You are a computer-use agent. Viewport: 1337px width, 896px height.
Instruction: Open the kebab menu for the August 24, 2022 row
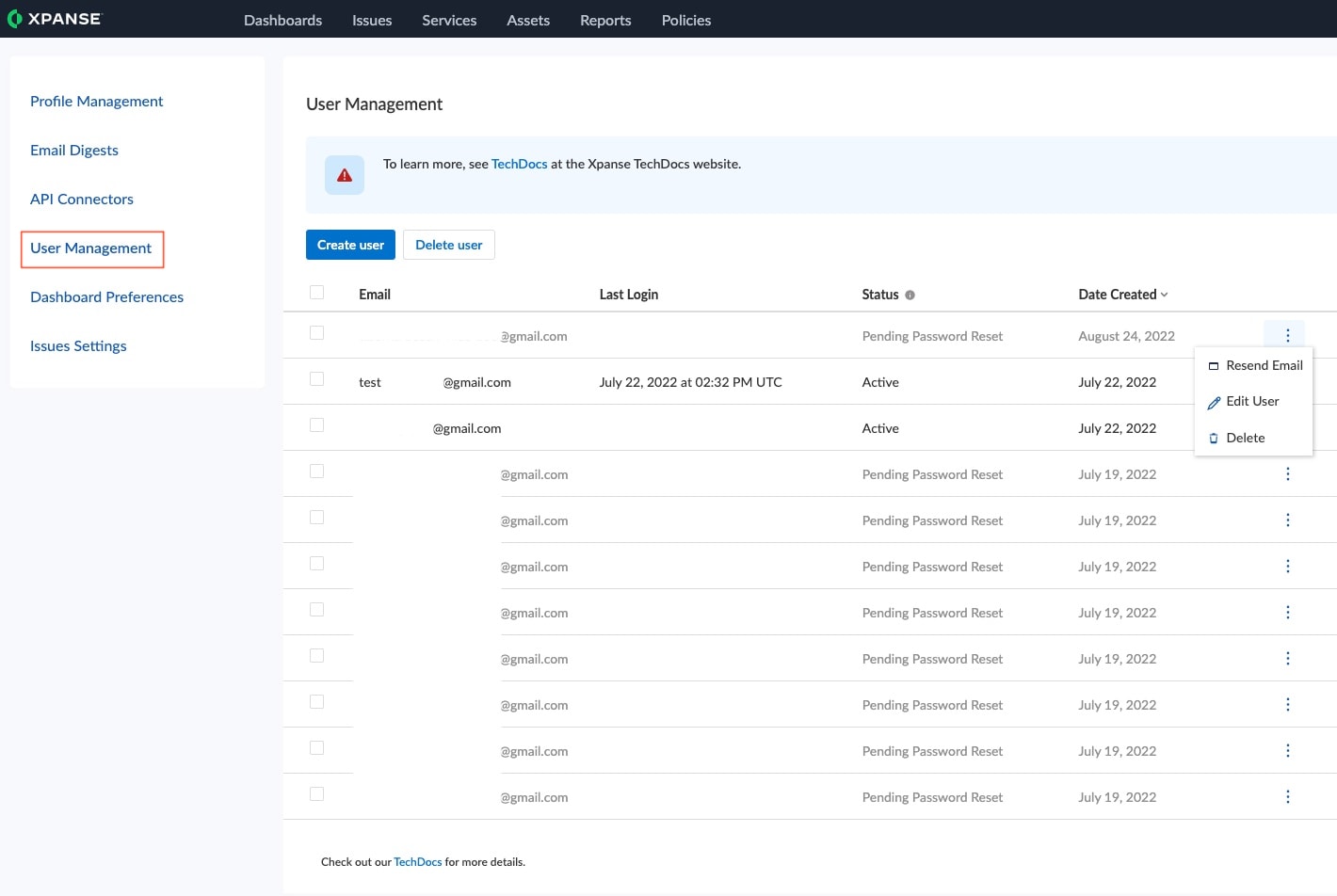click(1287, 335)
